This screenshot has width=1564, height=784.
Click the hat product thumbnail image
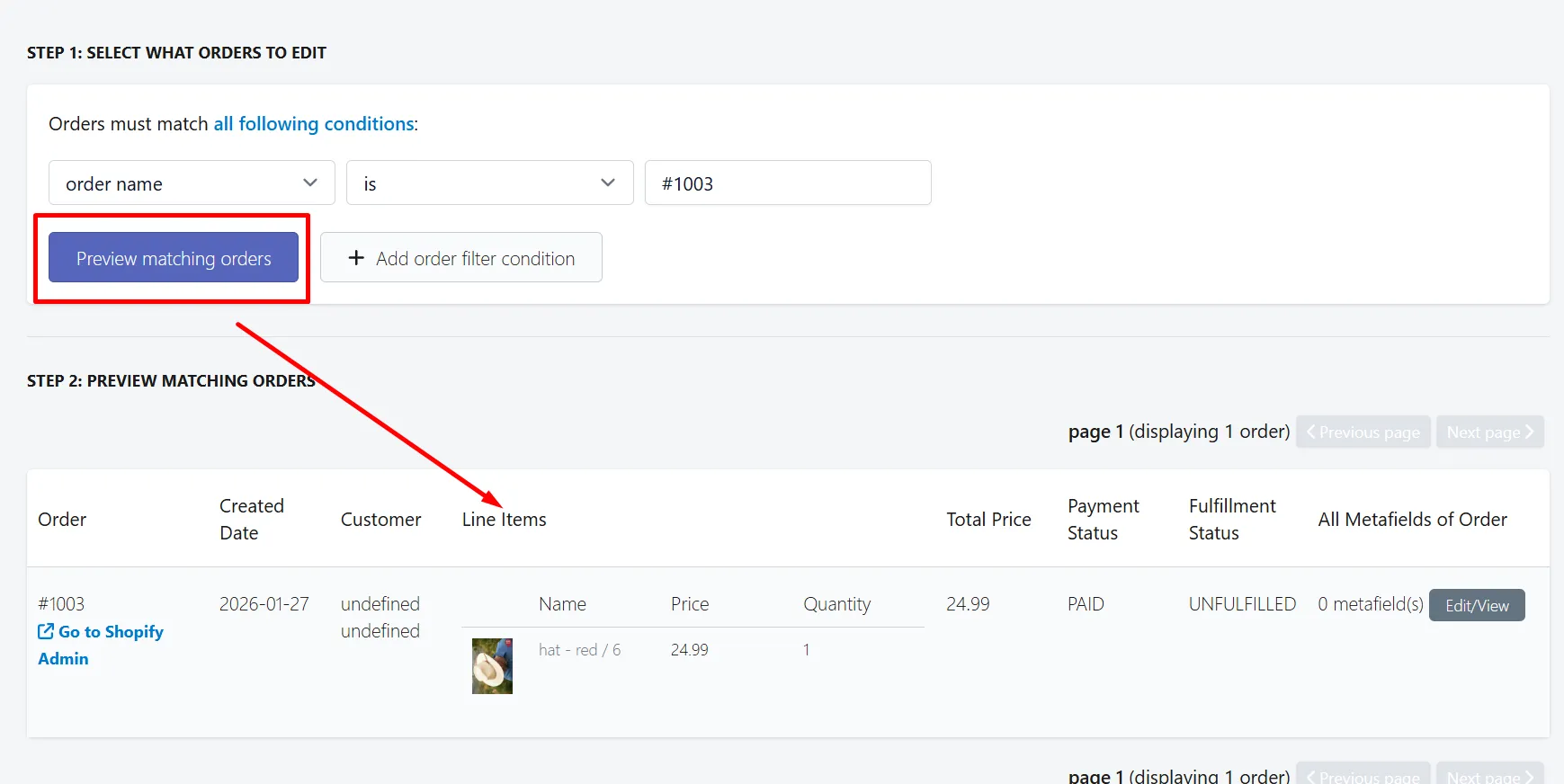pos(492,666)
